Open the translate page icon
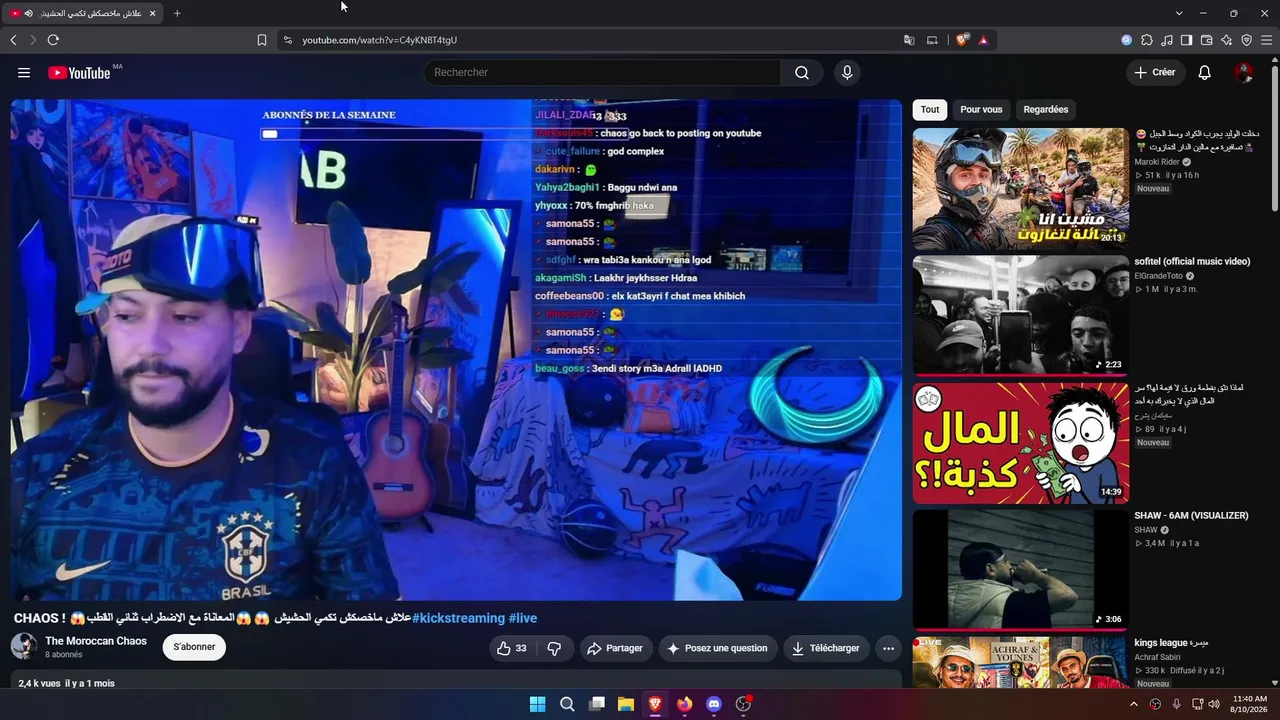This screenshot has width=1280, height=720. click(909, 40)
